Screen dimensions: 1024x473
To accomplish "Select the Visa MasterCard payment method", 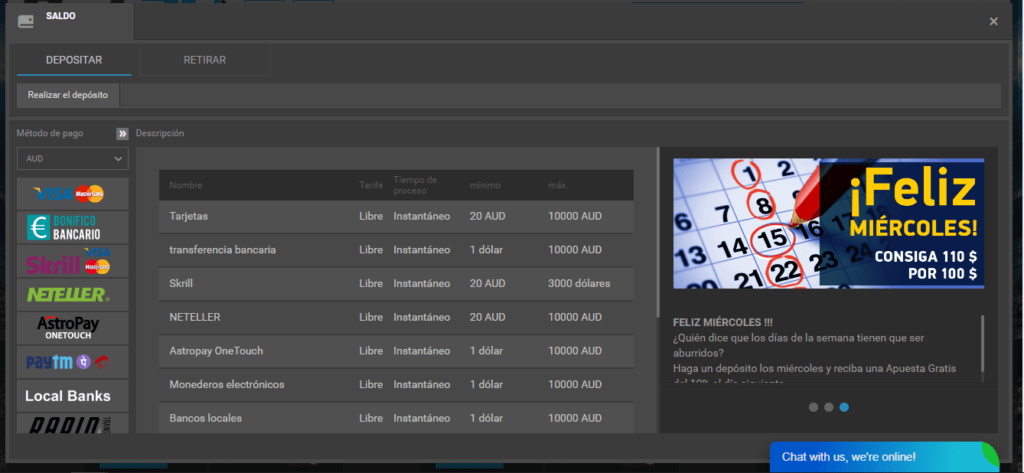I will click(72, 193).
